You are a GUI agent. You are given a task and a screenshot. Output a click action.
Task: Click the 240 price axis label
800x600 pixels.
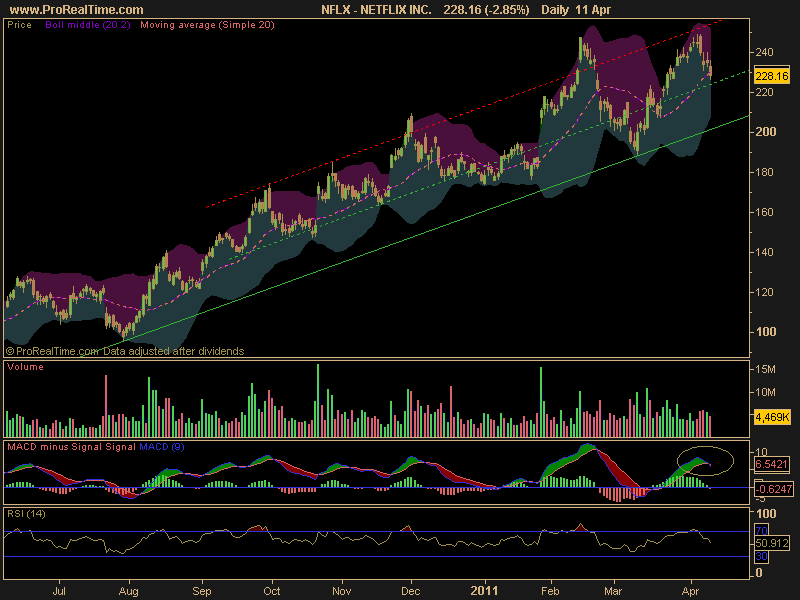tap(764, 52)
